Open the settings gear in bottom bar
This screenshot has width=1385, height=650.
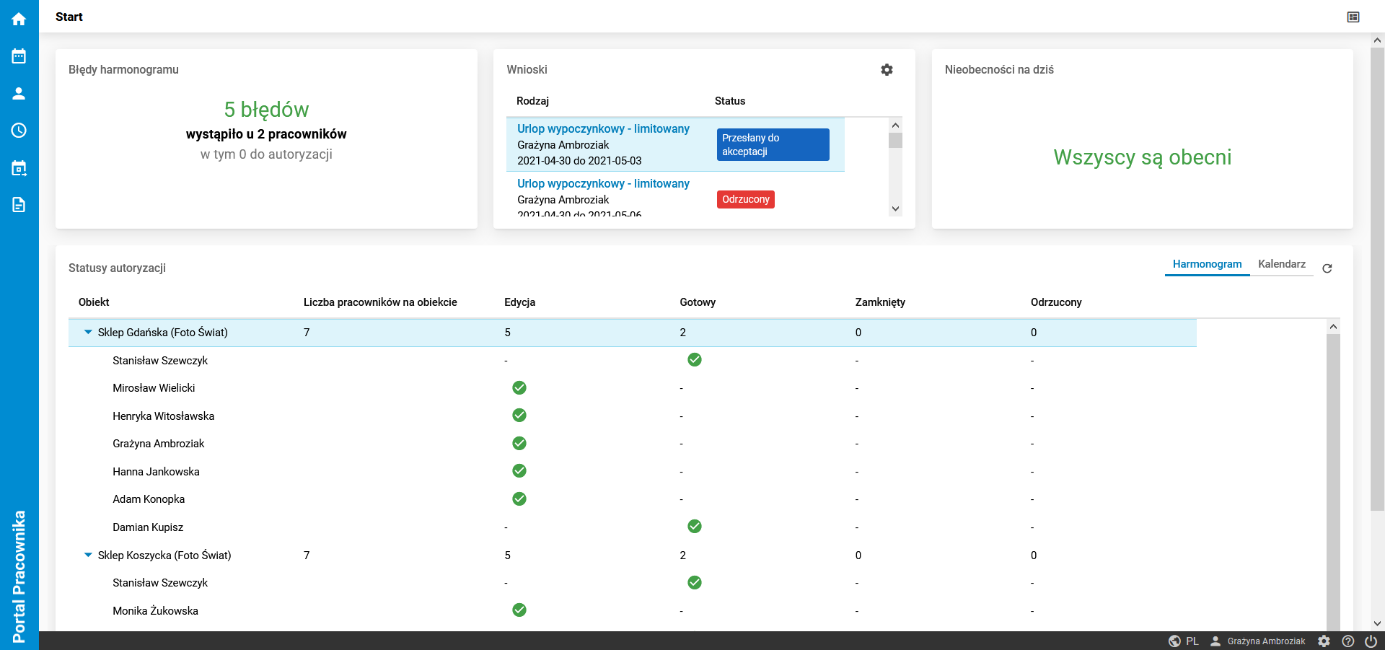1324,641
